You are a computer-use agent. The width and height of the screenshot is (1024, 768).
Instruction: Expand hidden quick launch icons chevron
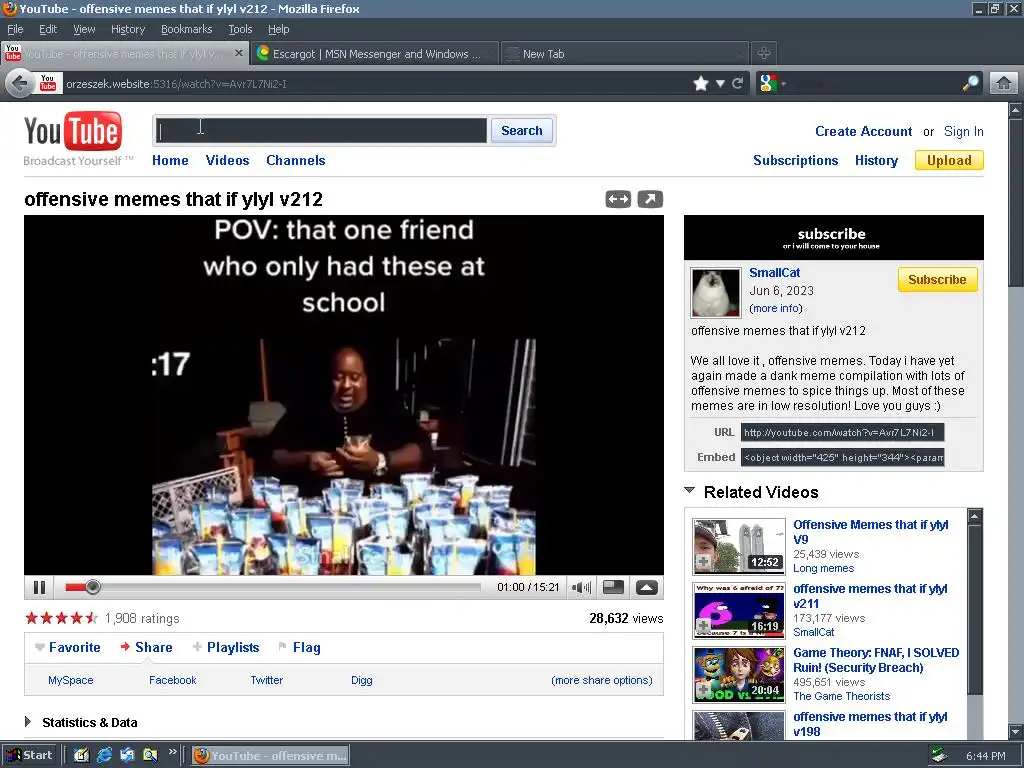point(172,752)
